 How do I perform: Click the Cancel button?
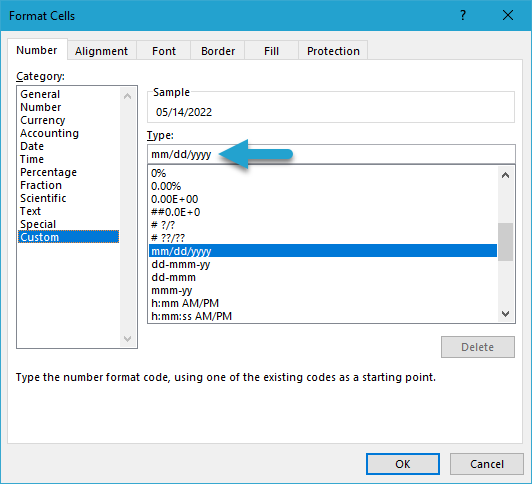pyautogui.click(x=487, y=464)
